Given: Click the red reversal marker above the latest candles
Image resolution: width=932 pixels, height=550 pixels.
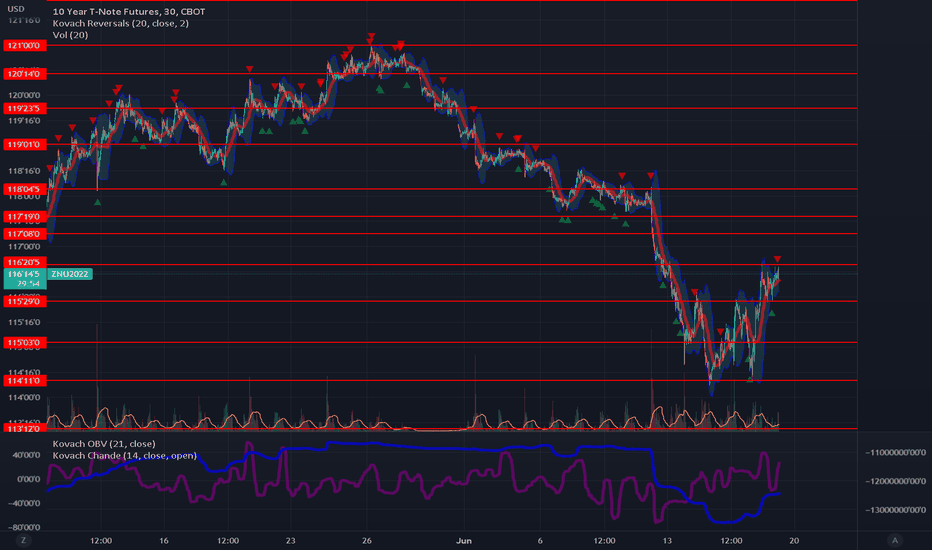Looking at the screenshot, I should [x=777, y=259].
